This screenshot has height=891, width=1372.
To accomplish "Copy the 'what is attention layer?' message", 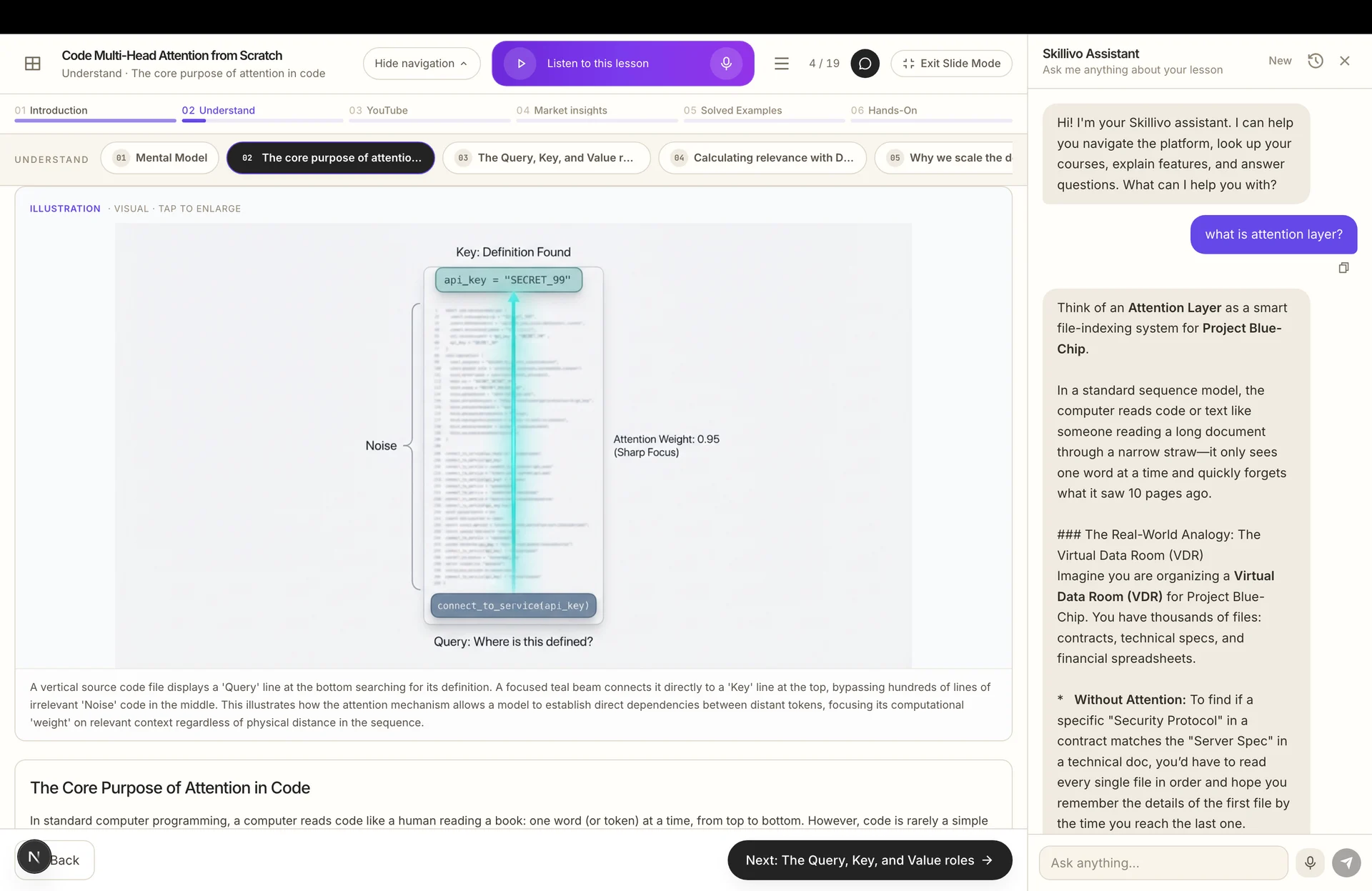I will tap(1343, 268).
